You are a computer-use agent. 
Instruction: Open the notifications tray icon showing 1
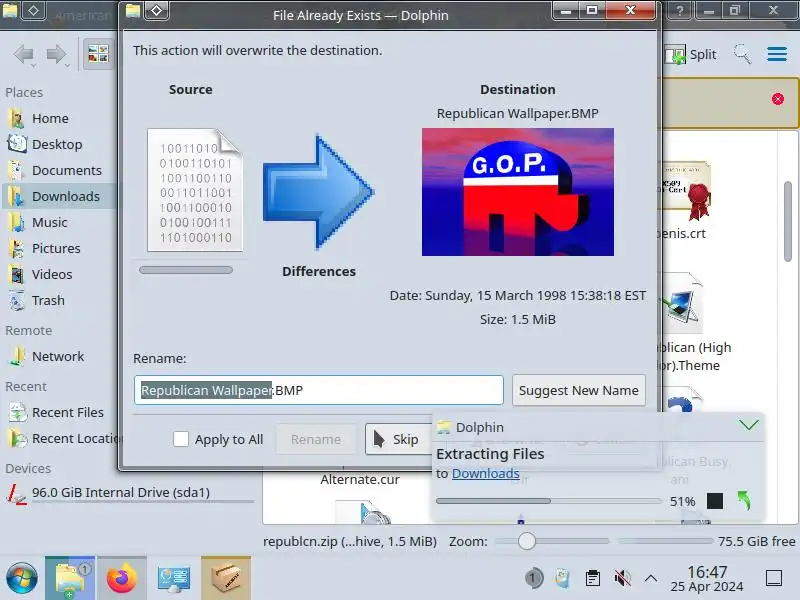(x=533, y=578)
